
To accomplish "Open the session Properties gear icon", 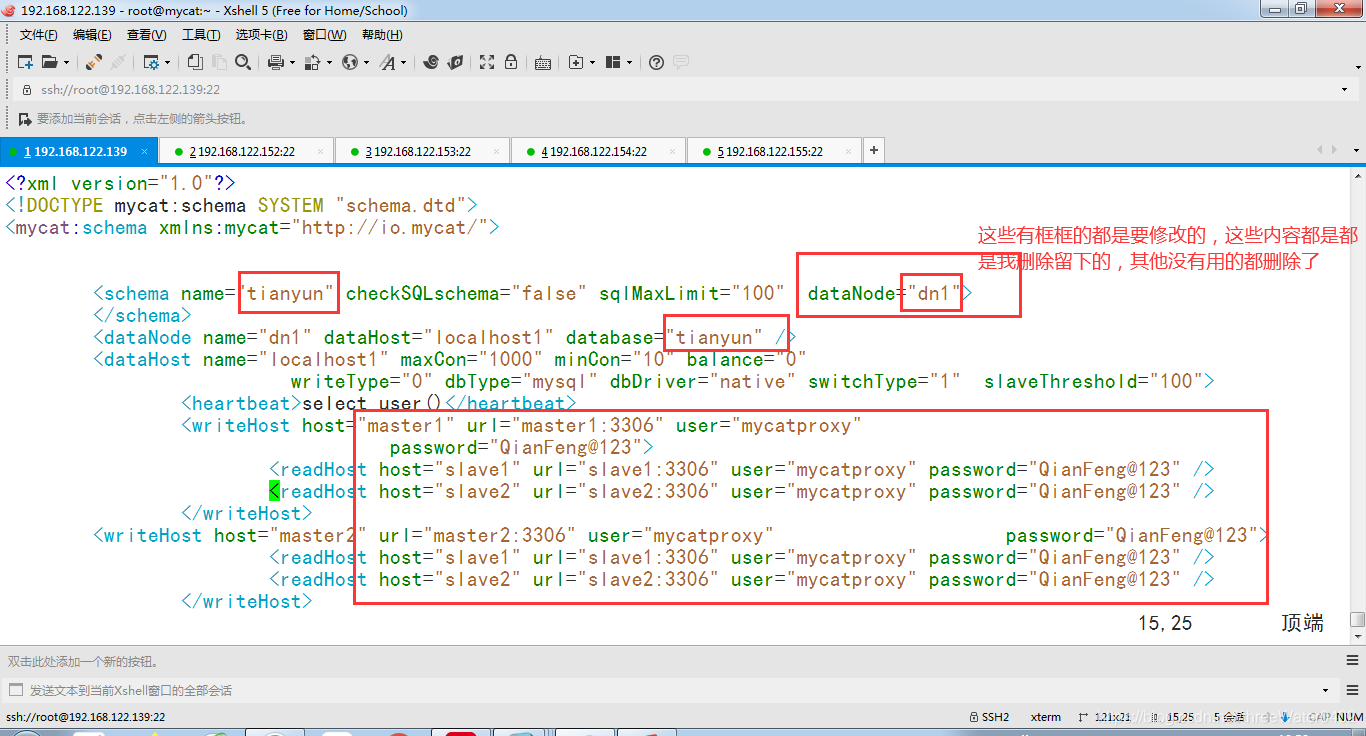I will click(x=151, y=62).
